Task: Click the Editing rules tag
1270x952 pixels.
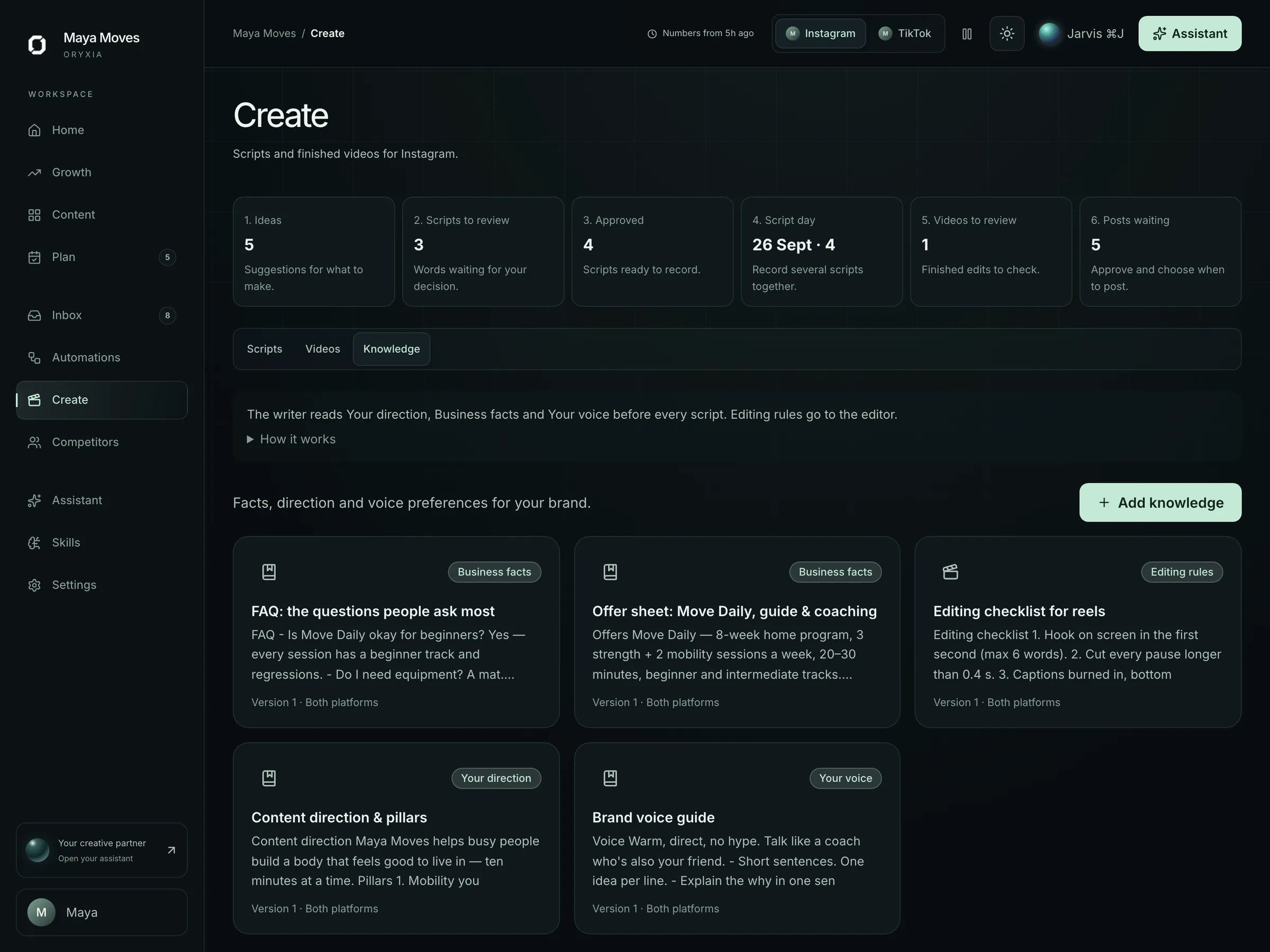Action: tap(1182, 572)
